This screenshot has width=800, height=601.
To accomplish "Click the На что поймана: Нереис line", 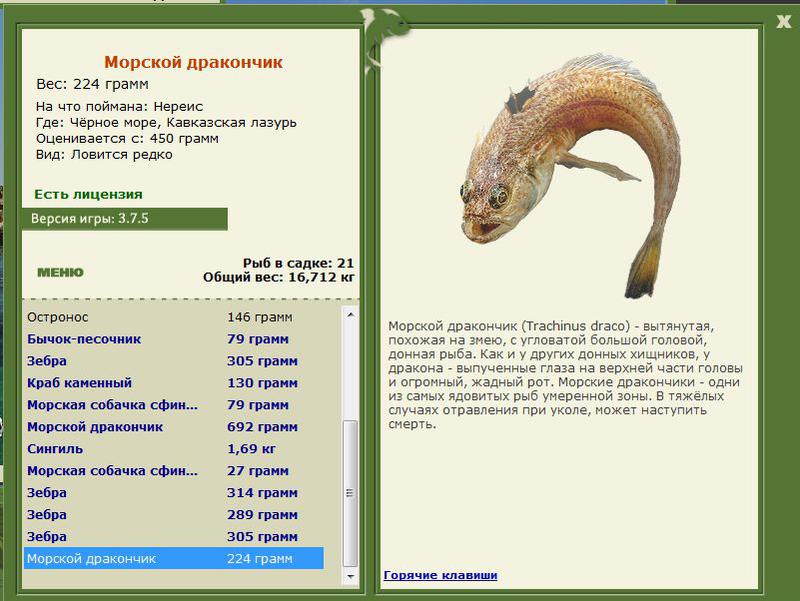I will 119,107.
